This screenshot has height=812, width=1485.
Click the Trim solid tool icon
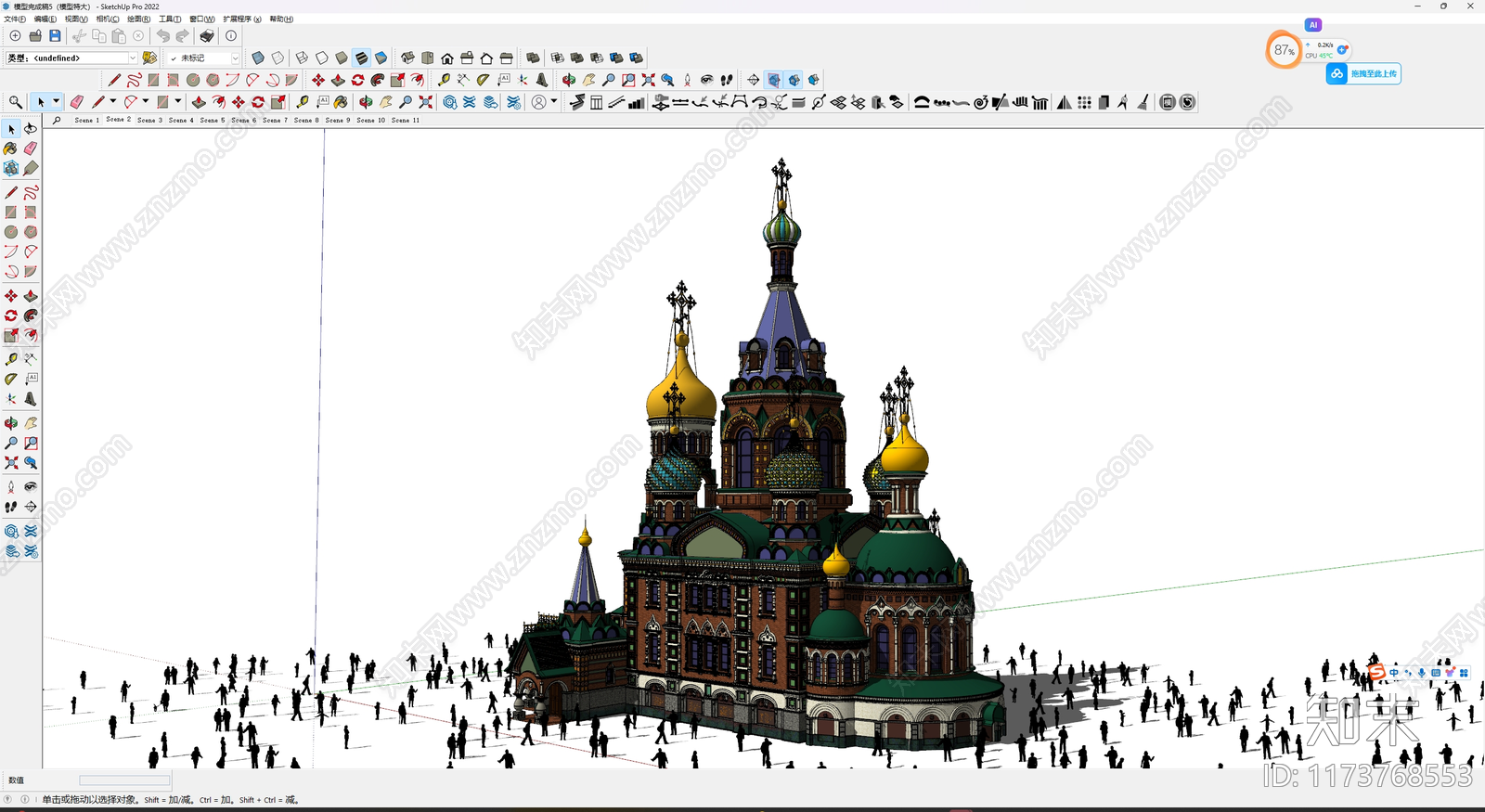616,58
